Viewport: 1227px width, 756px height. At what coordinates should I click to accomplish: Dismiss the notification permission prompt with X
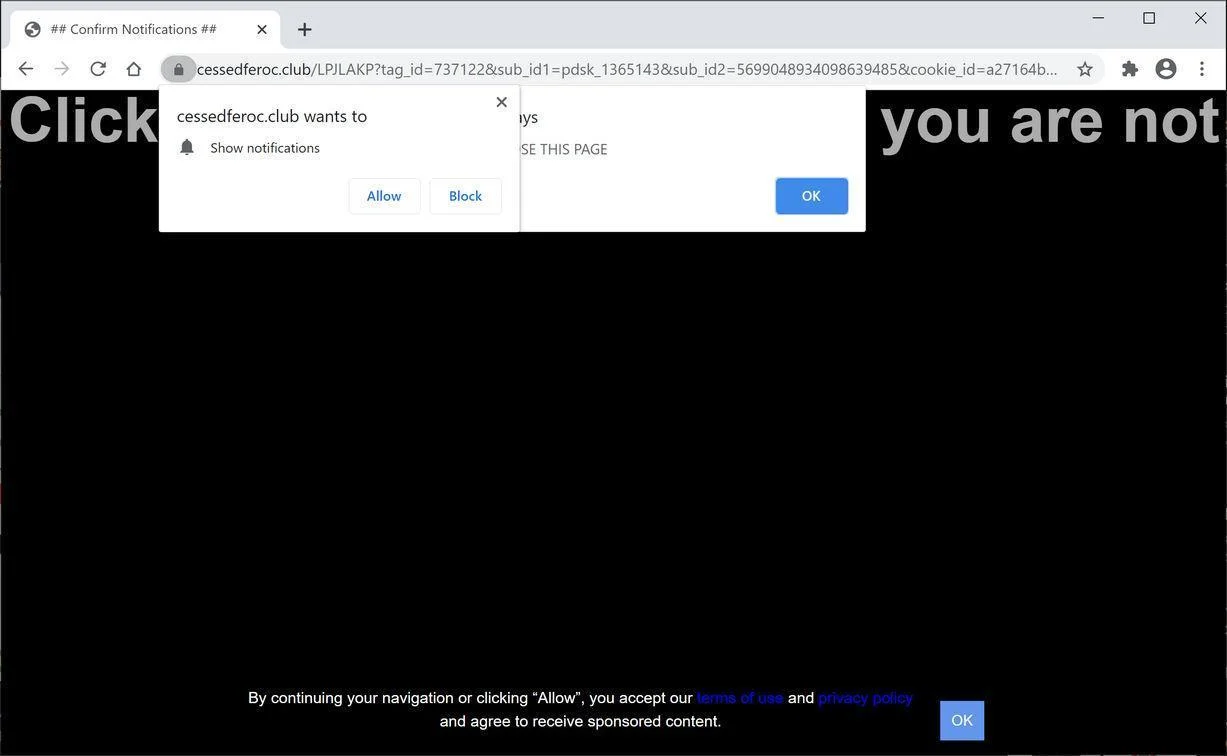coord(502,102)
